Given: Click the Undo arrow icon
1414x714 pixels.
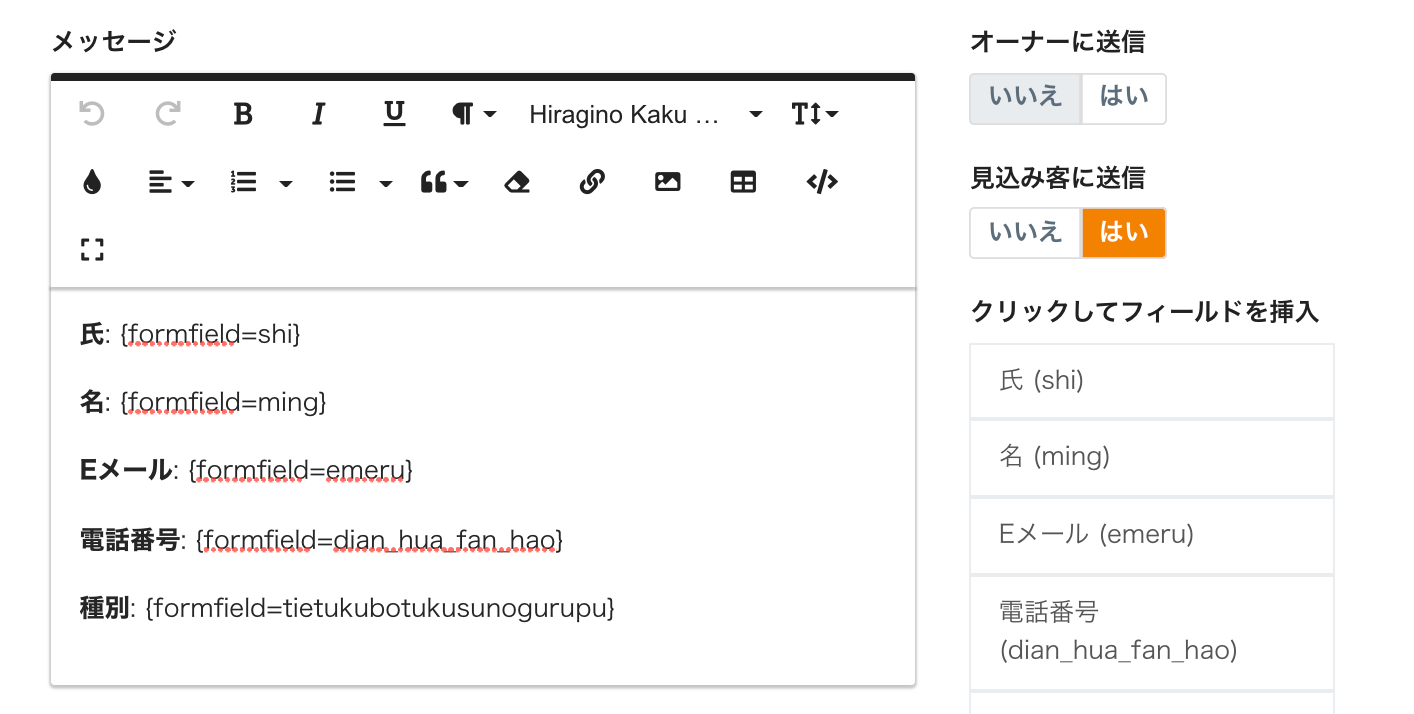Looking at the screenshot, I should (x=92, y=115).
